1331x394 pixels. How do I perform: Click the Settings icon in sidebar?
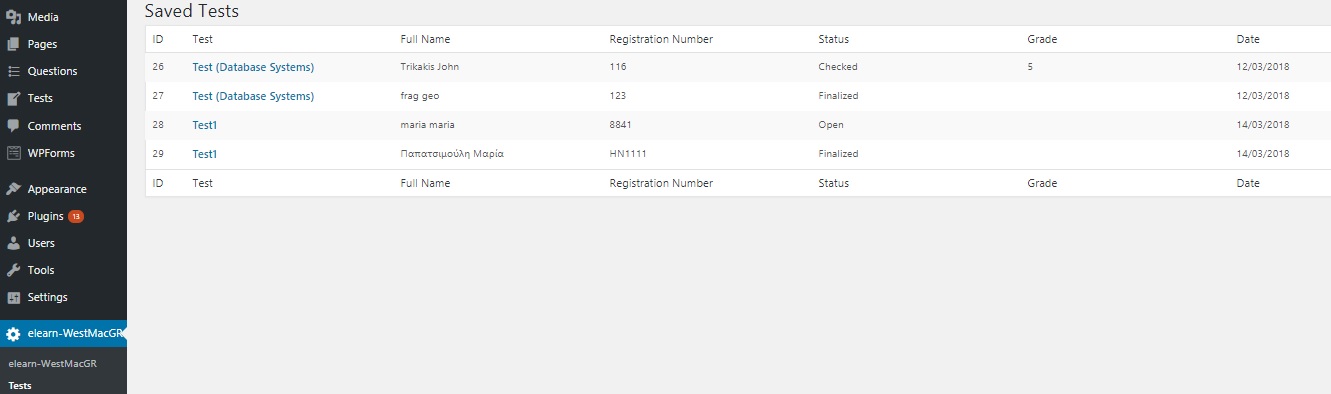[x=13, y=297]
